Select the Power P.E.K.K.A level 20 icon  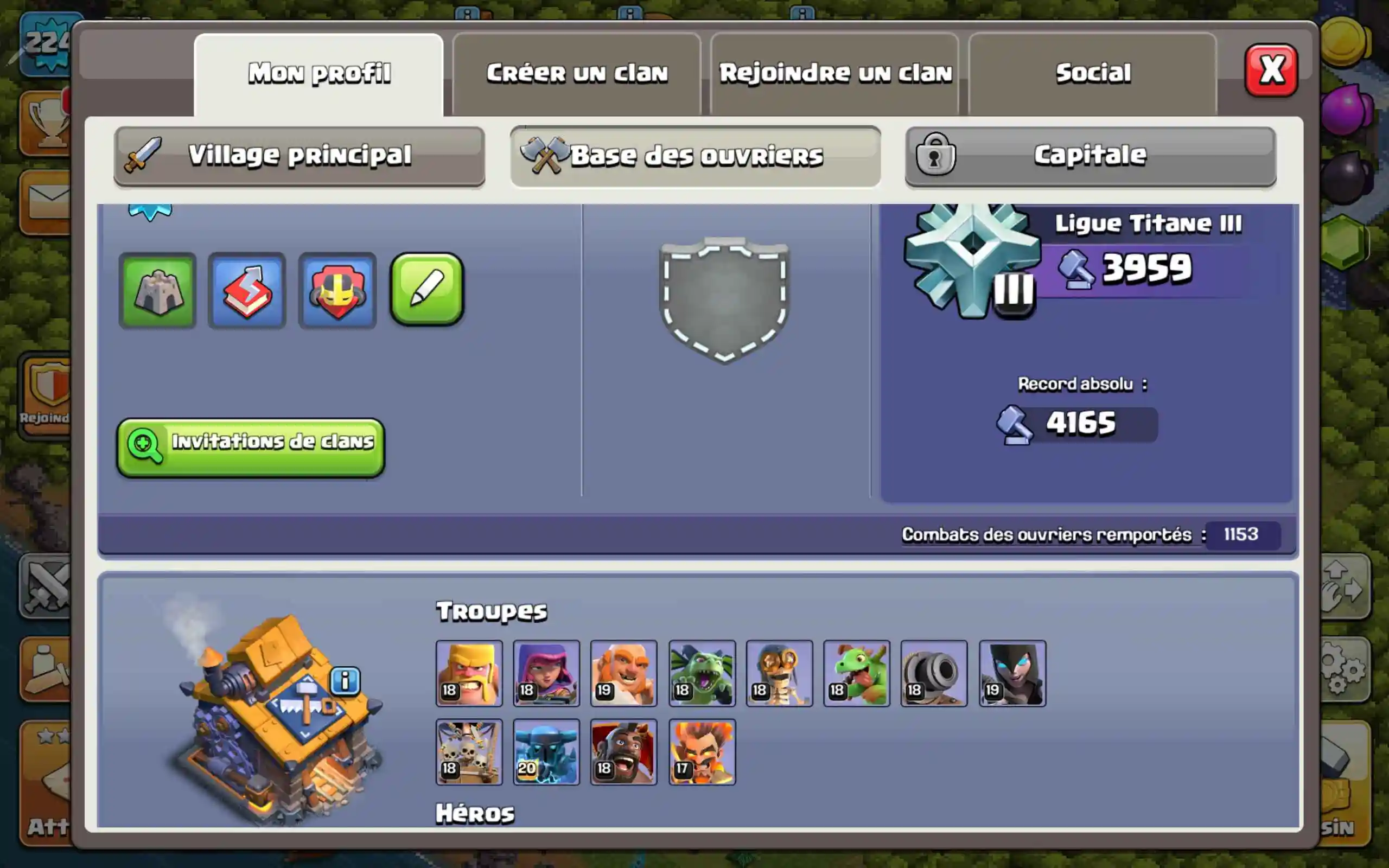coord(546,751)
